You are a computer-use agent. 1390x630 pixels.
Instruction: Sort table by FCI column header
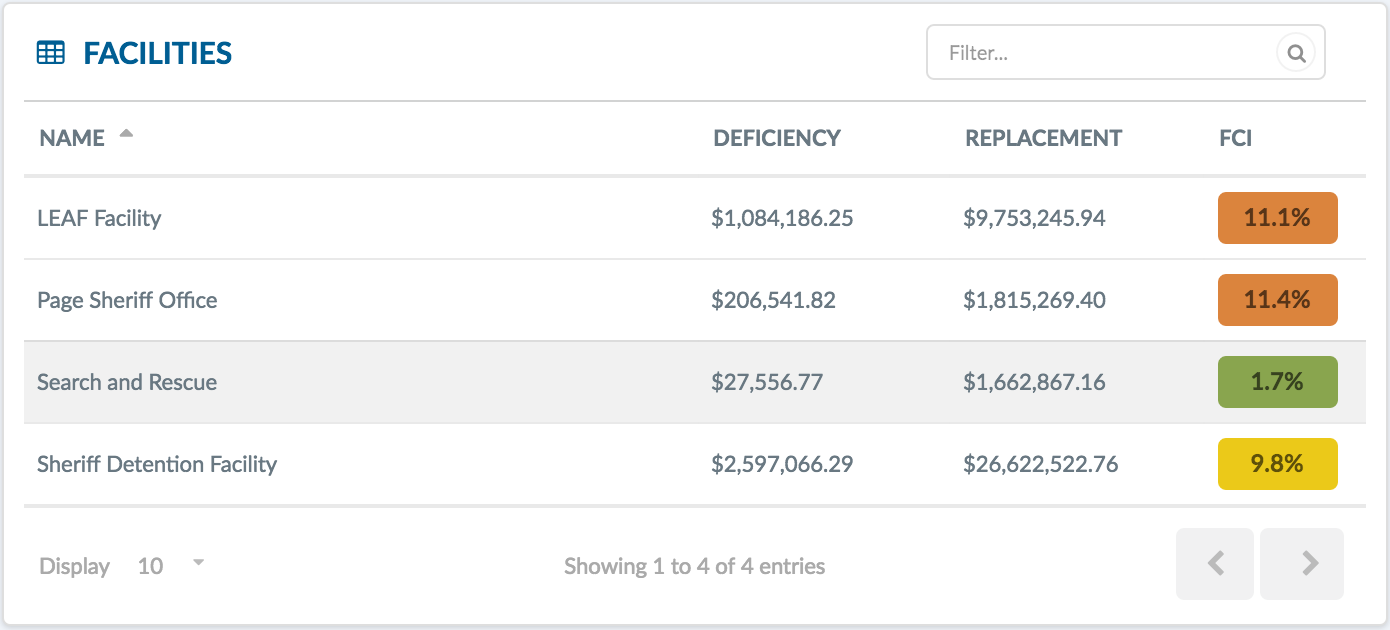[1235, 138]
